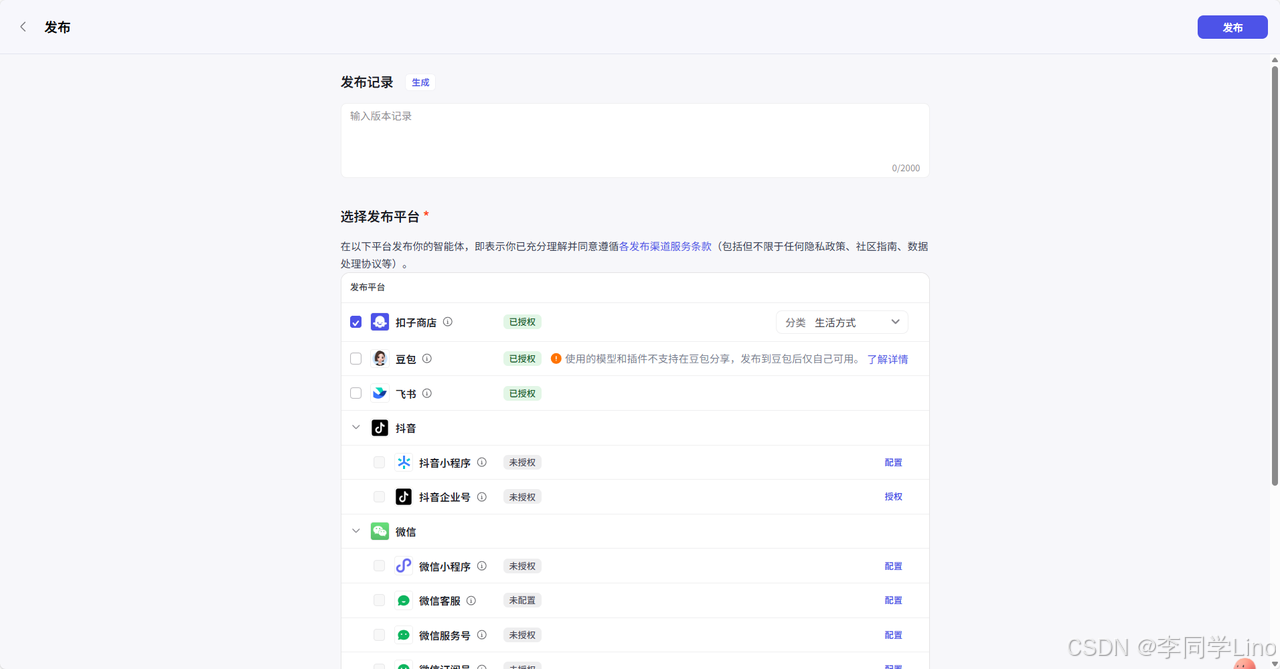Viewport: 1280px width, 669px height.
Task: Open info tooltip next to 微信小程序
Action: (x=482, y=566)
